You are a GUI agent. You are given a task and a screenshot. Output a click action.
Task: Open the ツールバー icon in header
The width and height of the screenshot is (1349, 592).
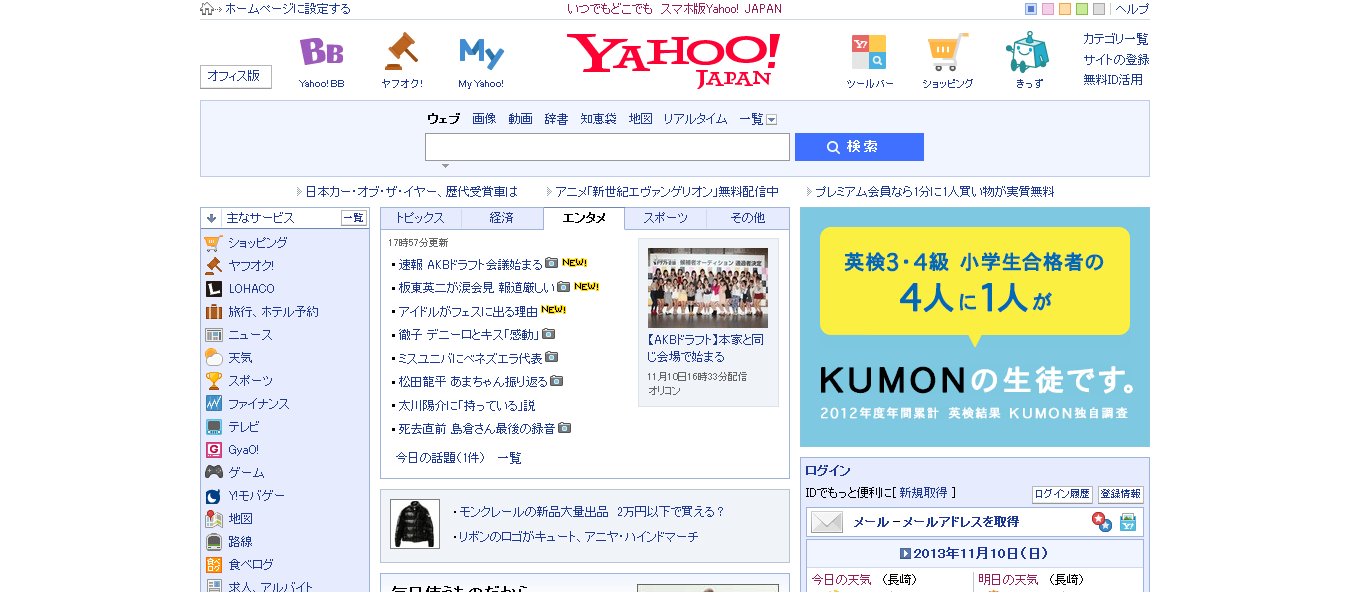click(x=868, y=52)
